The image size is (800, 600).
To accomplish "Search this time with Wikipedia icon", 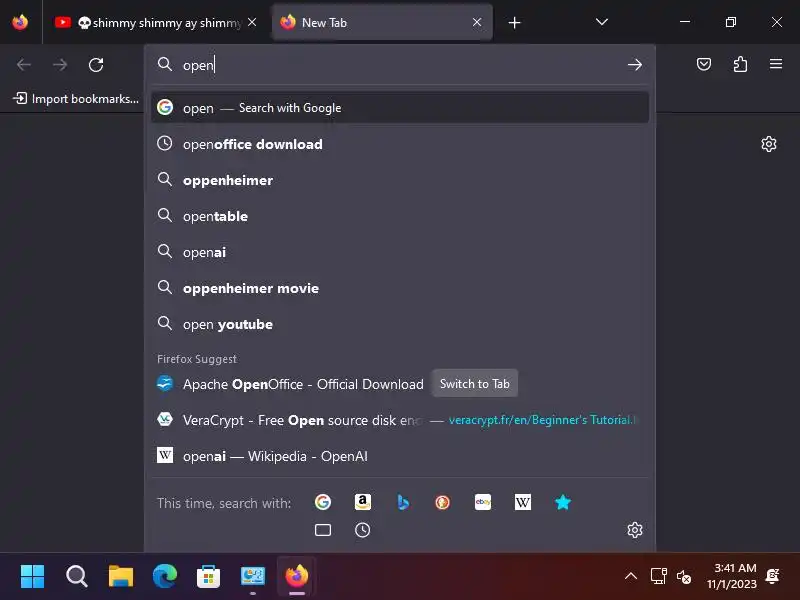I will (523, 503).
